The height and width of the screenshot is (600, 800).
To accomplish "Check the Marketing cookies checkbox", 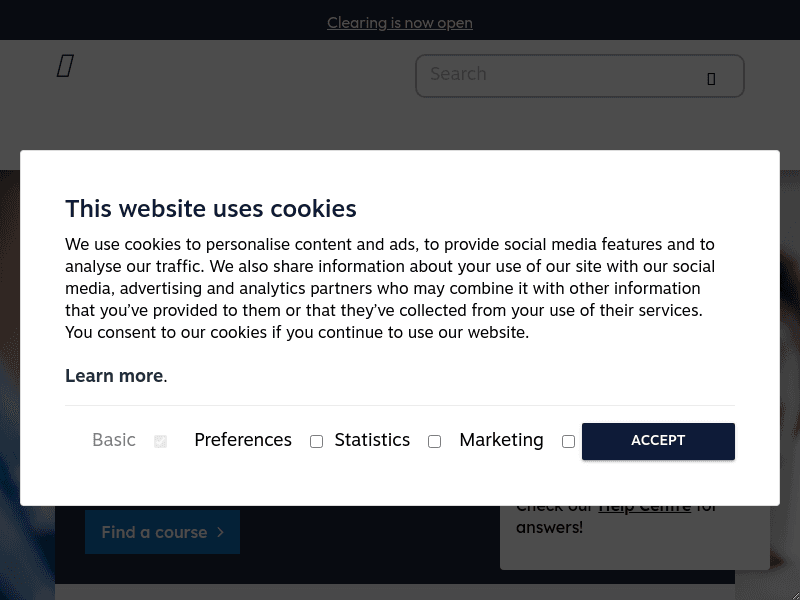I will (x=568, y=441).
